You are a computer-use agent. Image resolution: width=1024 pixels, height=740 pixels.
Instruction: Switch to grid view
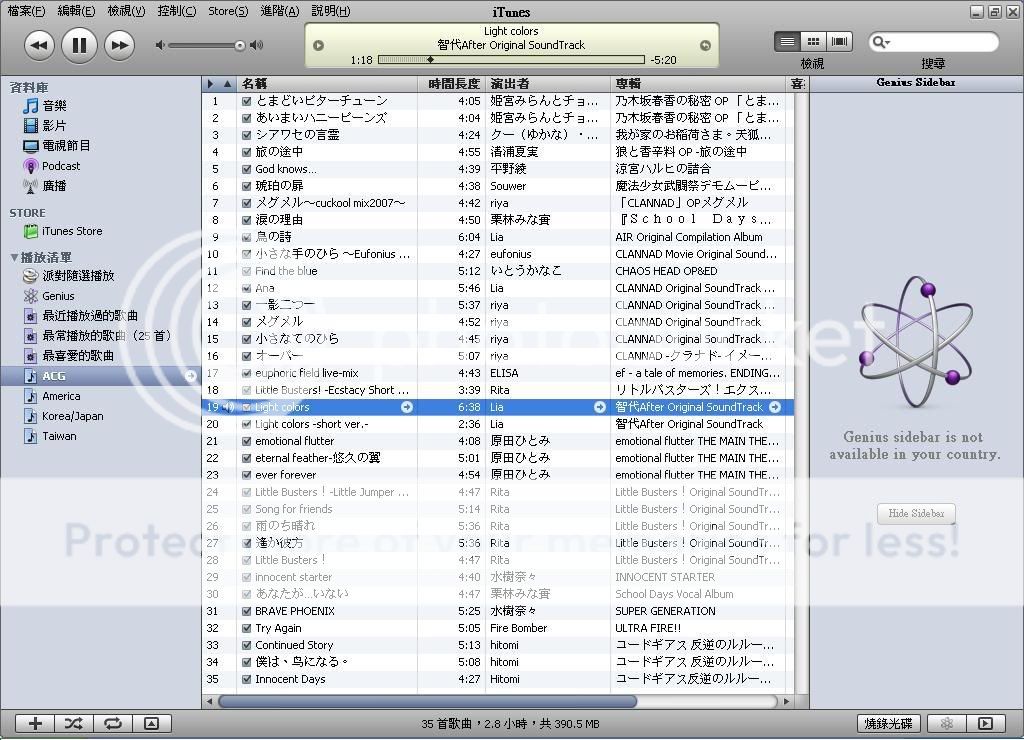[x=814, y=41]
